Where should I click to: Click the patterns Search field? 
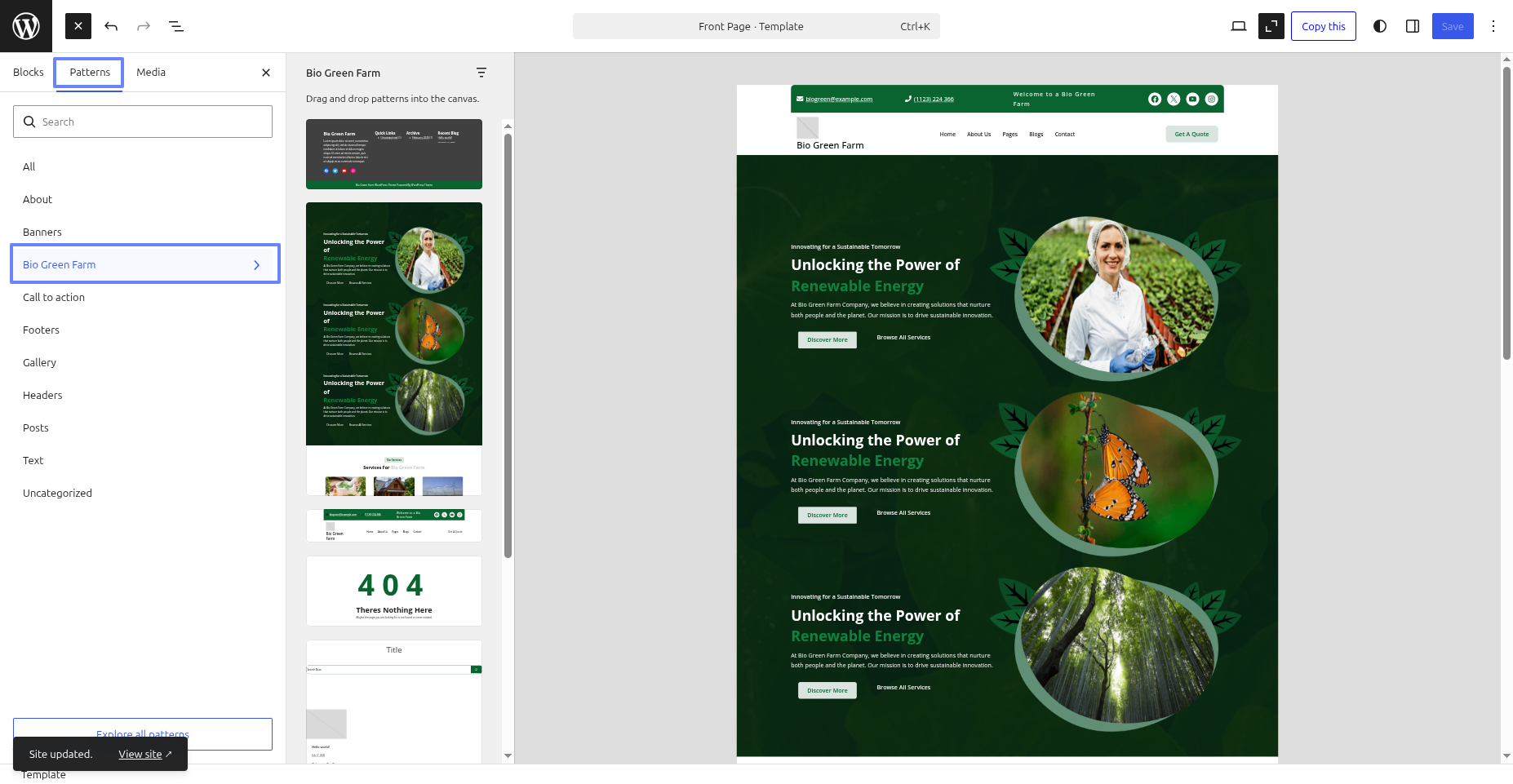coord(143,122)
